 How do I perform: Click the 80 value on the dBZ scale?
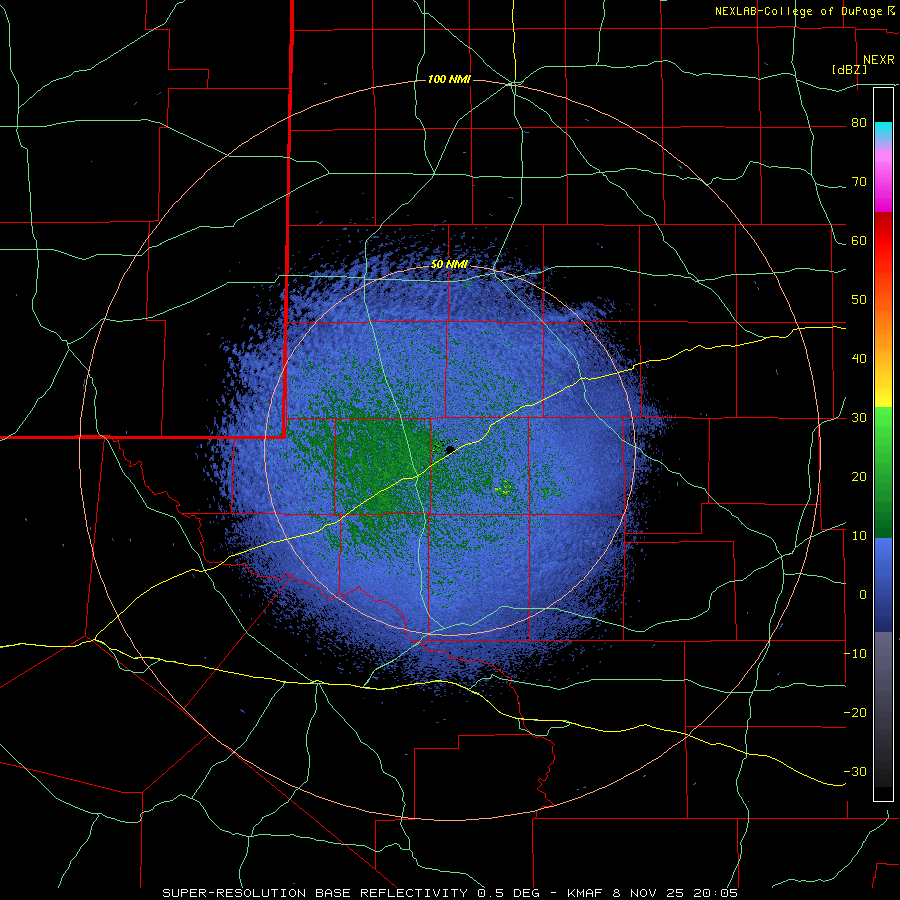pyautogui.click(x=859, y=123)
